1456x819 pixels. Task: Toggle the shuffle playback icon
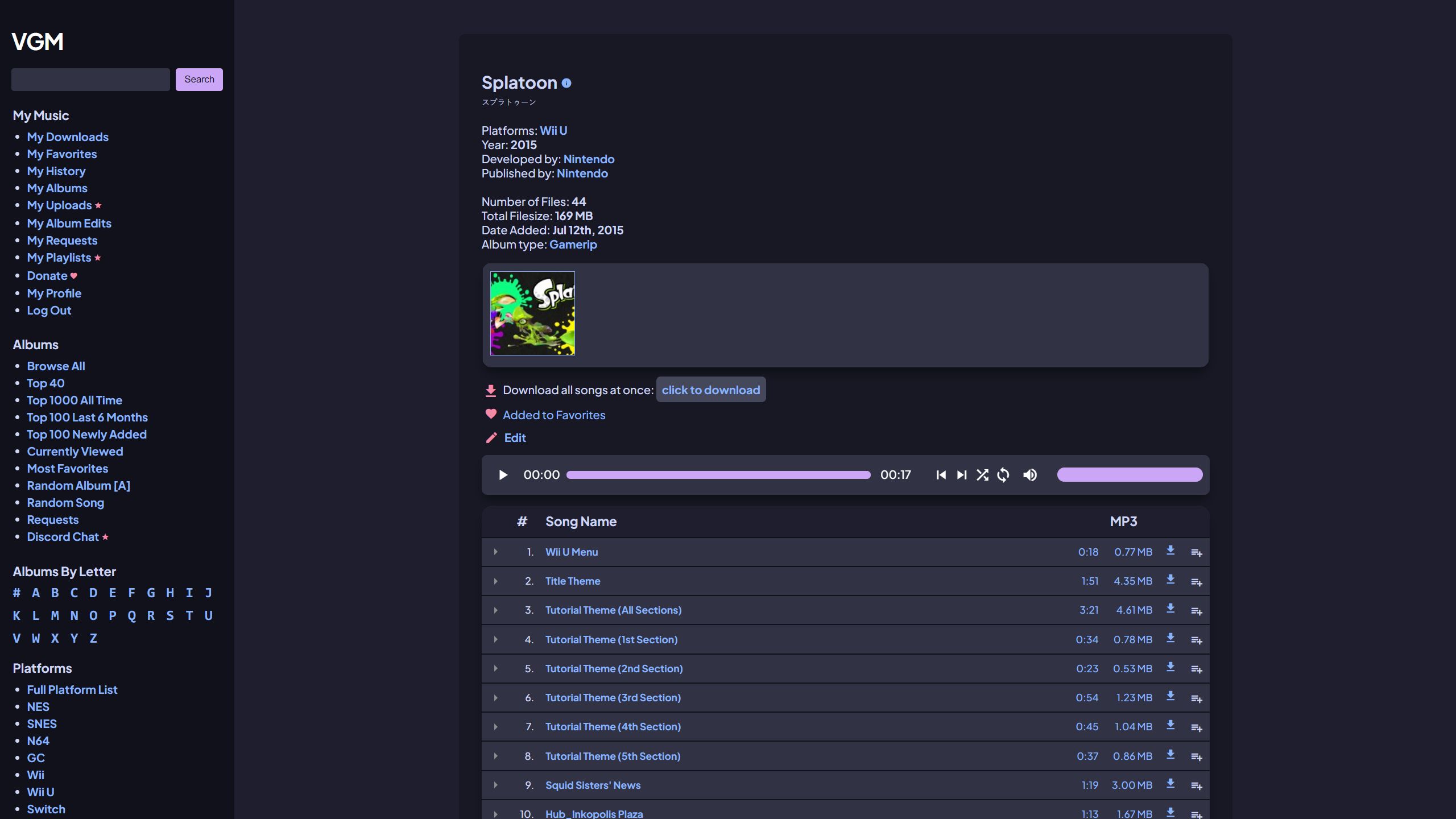(981, 474)
